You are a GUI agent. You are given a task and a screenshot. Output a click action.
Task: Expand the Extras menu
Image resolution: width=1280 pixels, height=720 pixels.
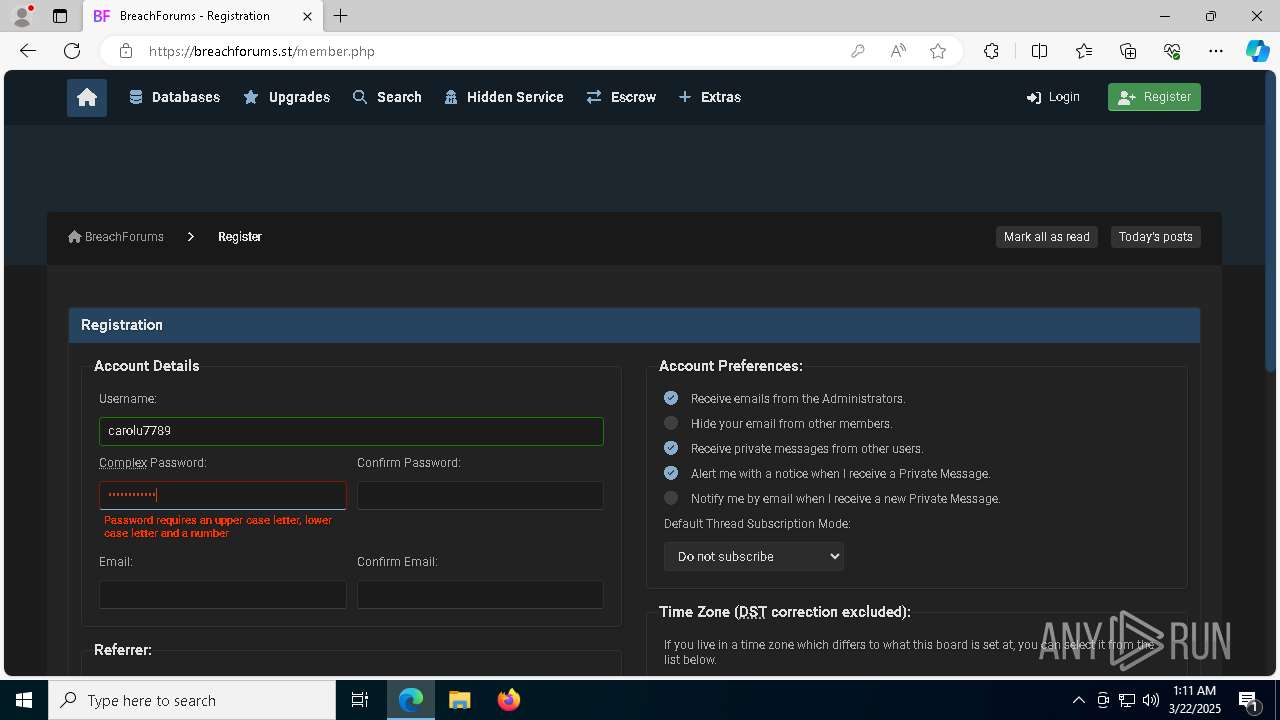click(x=709, y=97)
